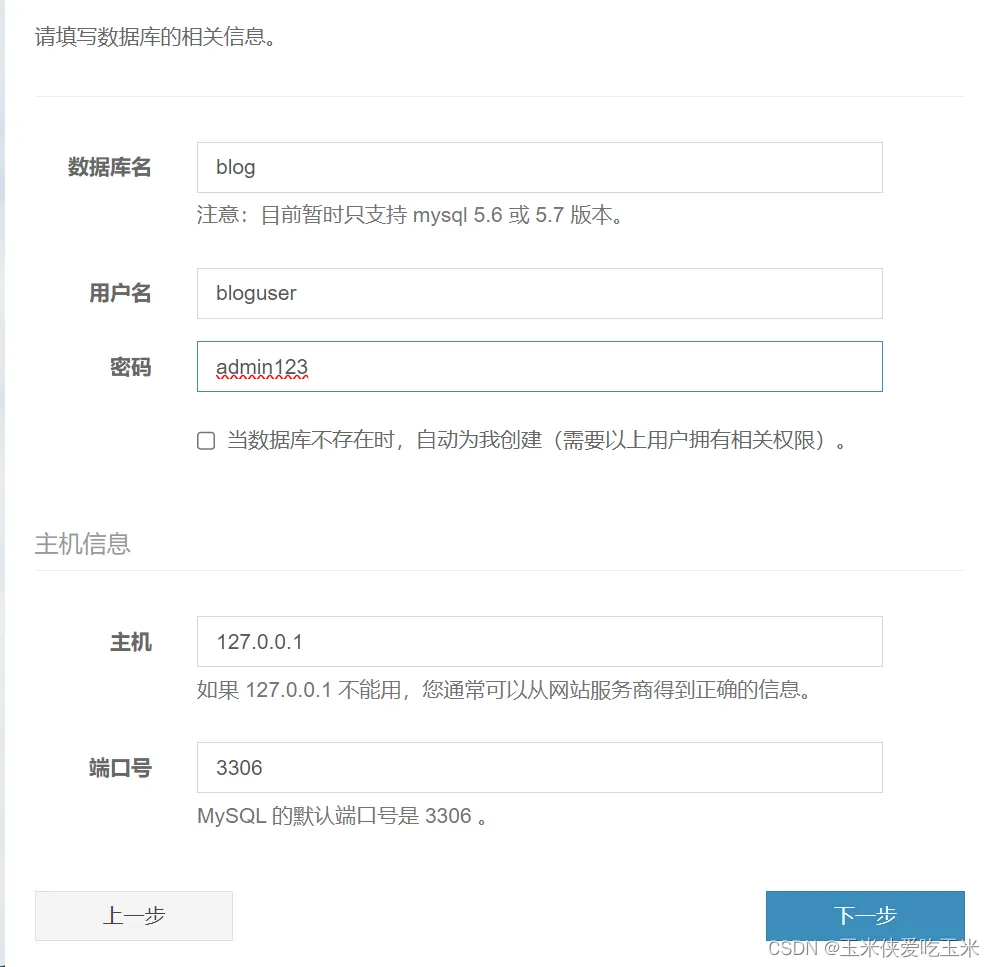Click the 当数据库不存在时 checkbox label text

(x=536, y=441)
